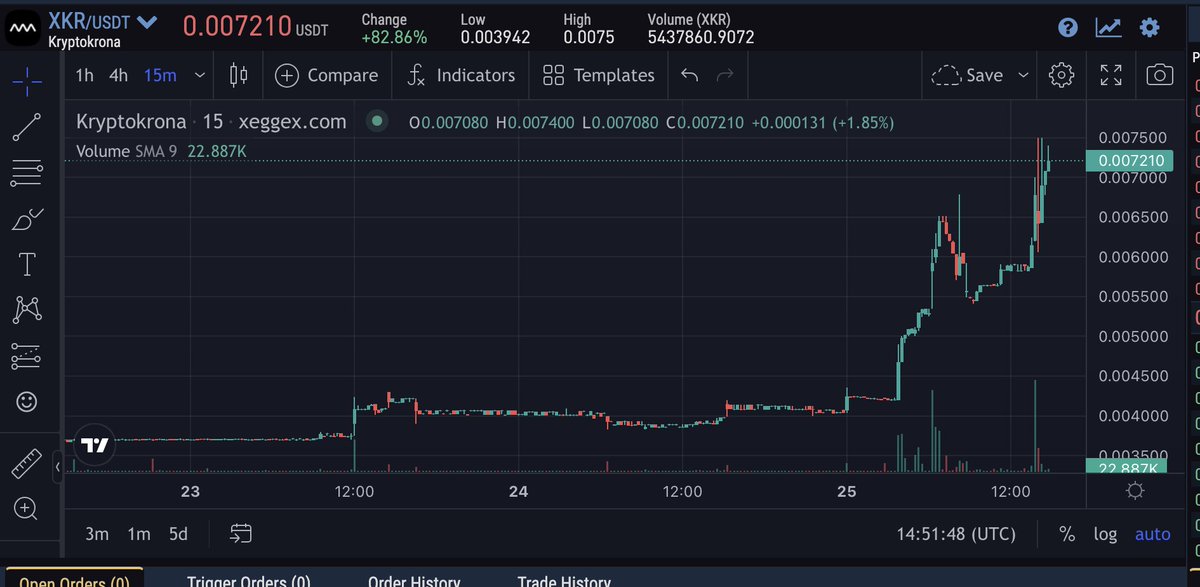Click the date label 23 on time axis

tap(190, 491)
